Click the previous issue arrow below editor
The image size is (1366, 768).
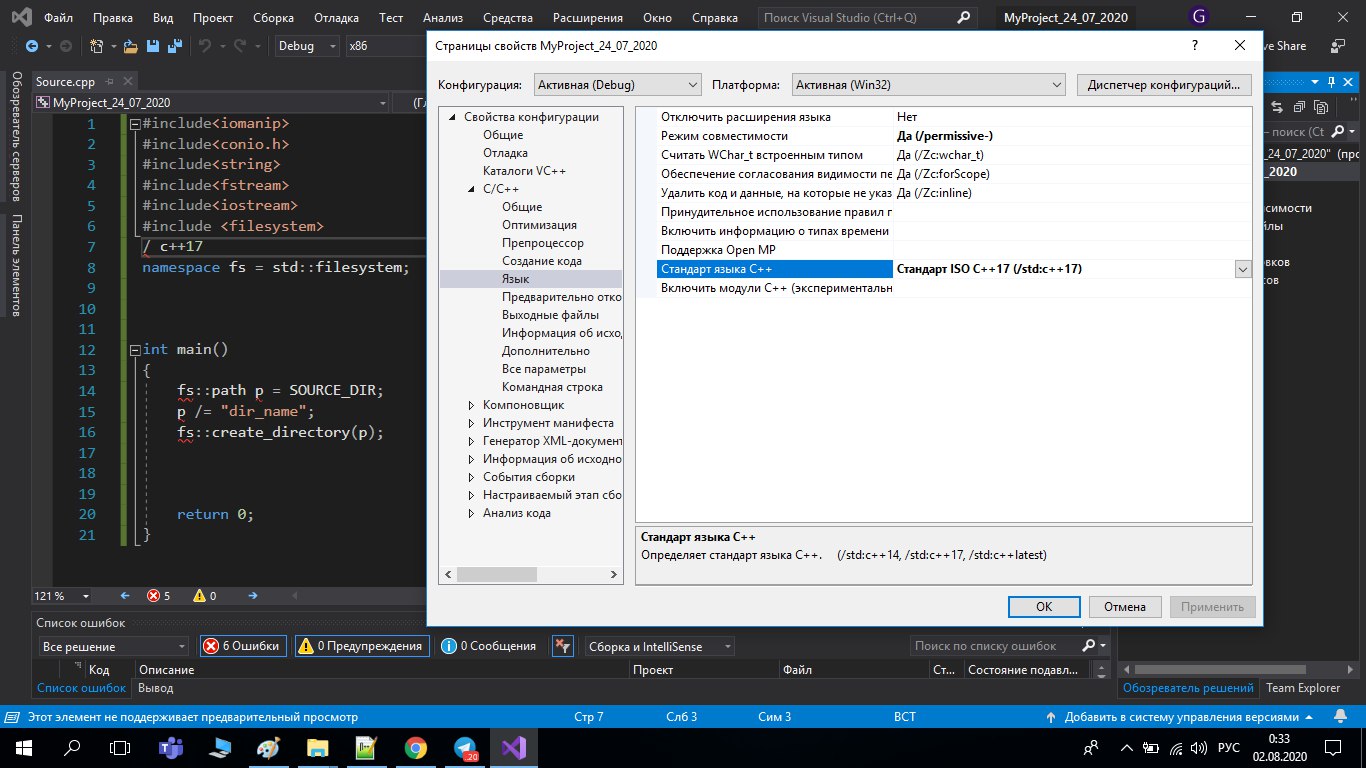tap(125, 595)
